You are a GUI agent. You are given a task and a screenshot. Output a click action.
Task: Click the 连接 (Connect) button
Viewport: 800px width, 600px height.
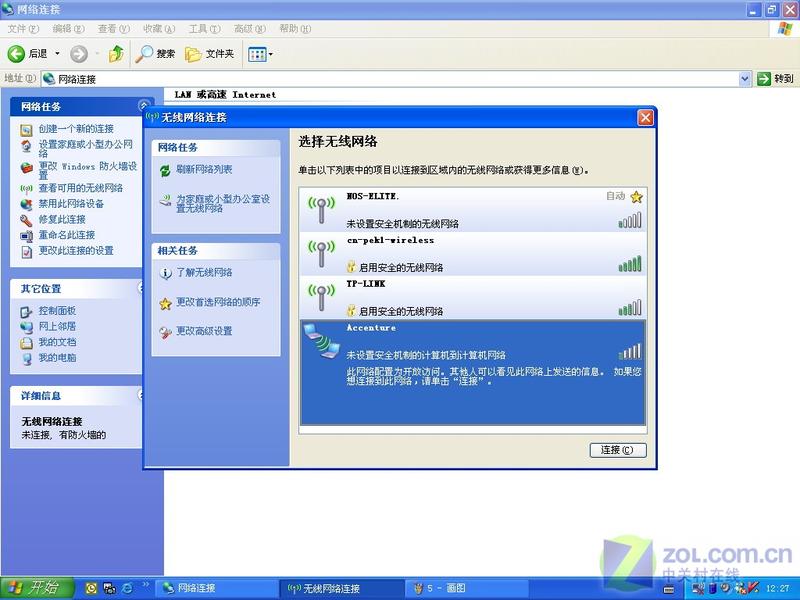[618, 450]
